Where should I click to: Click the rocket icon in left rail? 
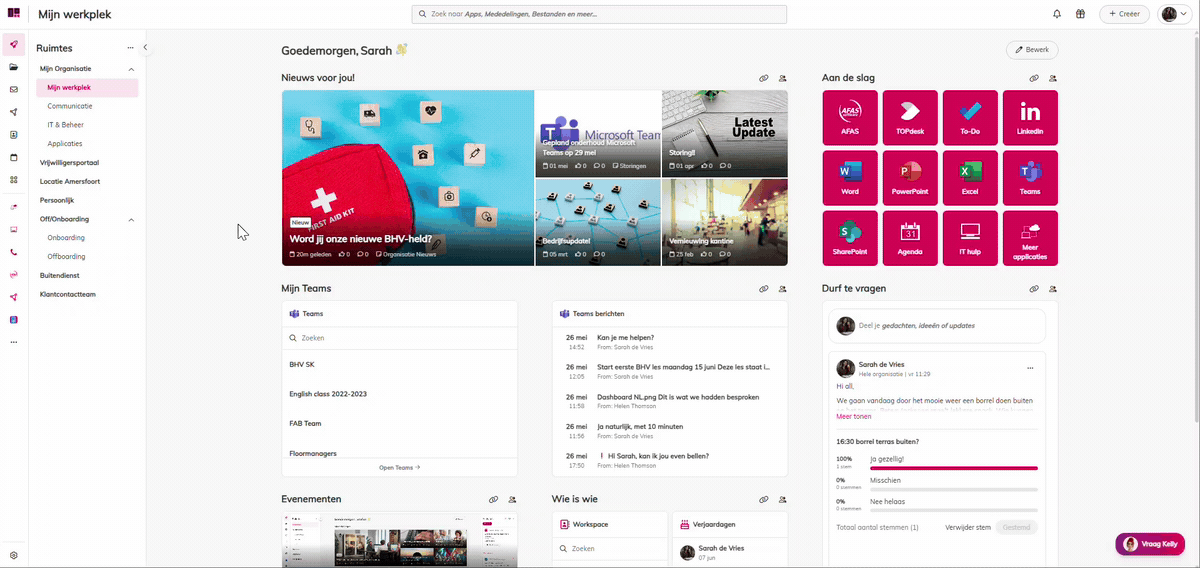14,45
